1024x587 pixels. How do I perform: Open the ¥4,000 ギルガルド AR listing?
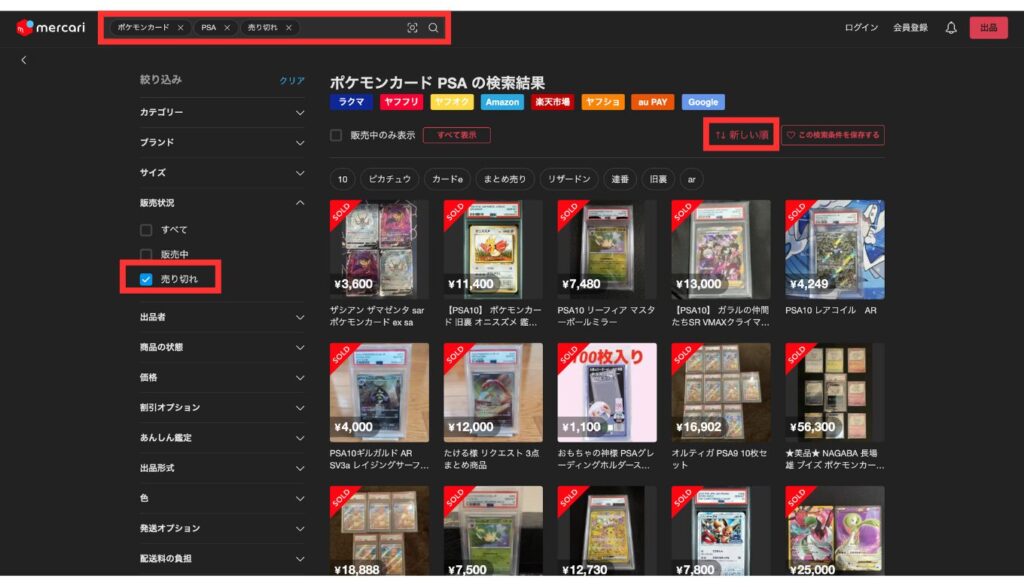[x=379, y=392]
